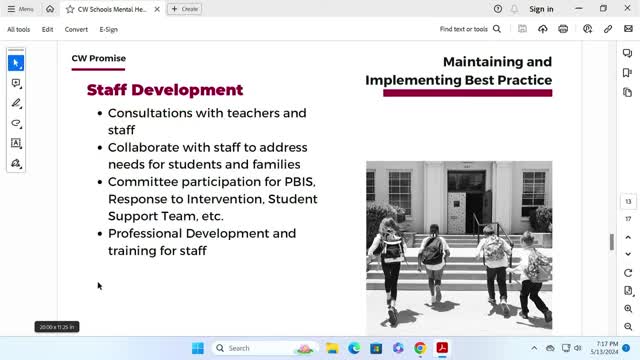This screenshot has height=360, width=640.
Task: Open the notifications bell icon
Action: point(514,9)
